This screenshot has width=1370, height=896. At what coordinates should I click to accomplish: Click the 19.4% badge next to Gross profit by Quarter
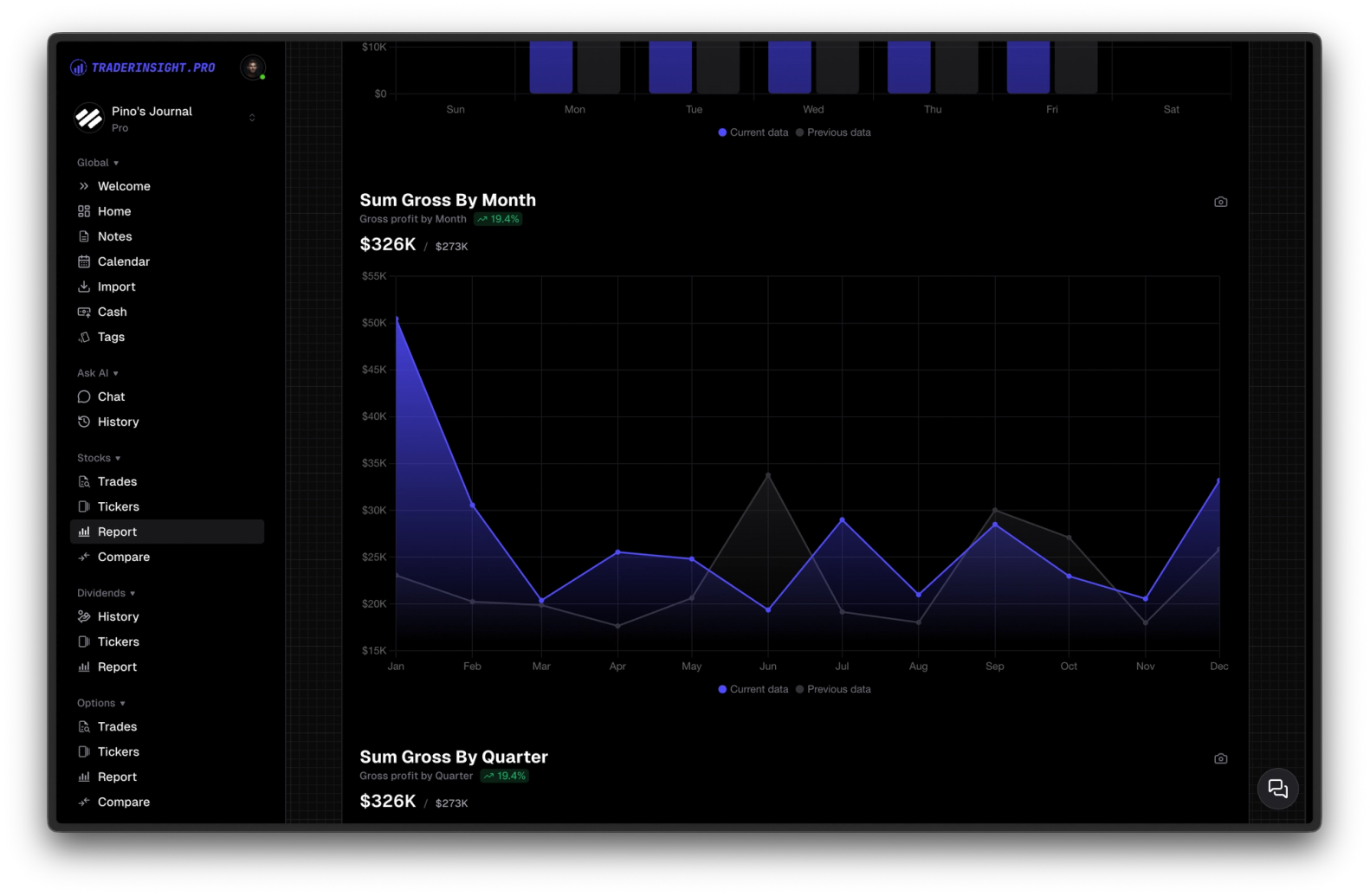click(504, 776)
